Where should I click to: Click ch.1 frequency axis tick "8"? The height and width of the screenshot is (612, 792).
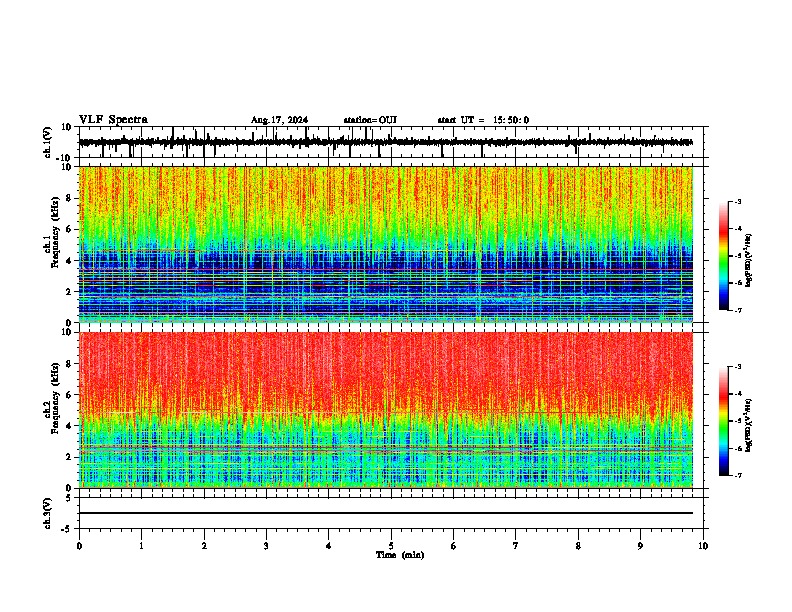tap(70, 198)
